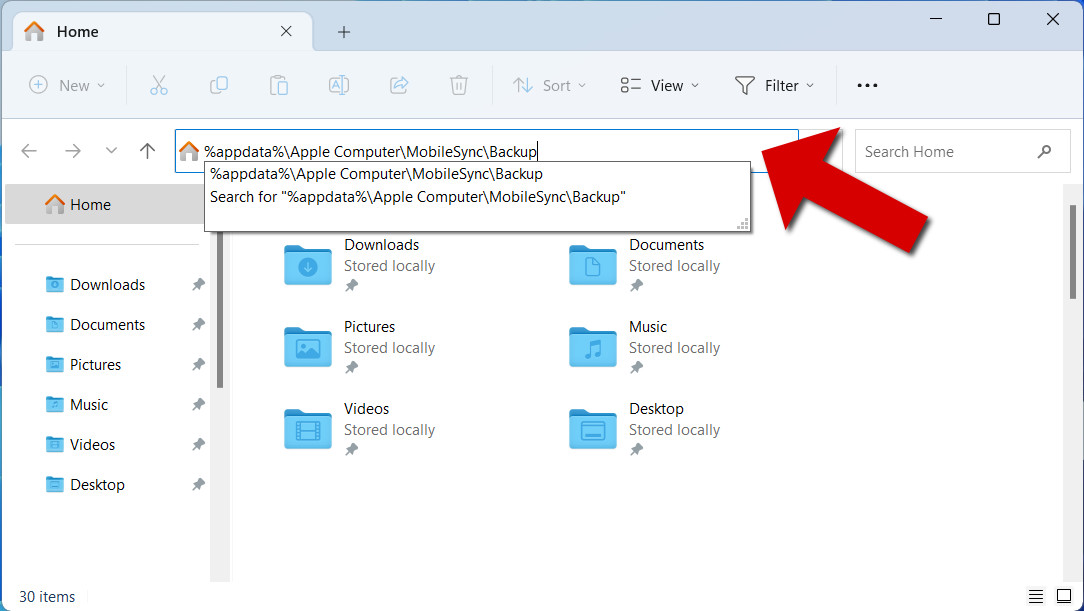The height and width of the screenshot is (611, 1084).
Task: Click inside the address bar path field
Action: coord(487,151)
